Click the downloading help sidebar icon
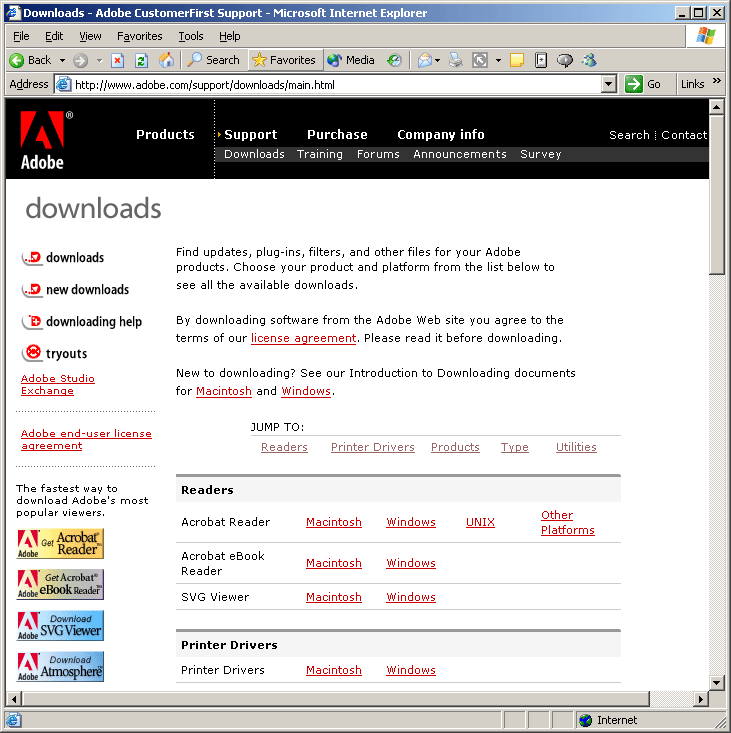Image resolution: width=731 pixels, height=733 pixels. (x=32, y=322)
